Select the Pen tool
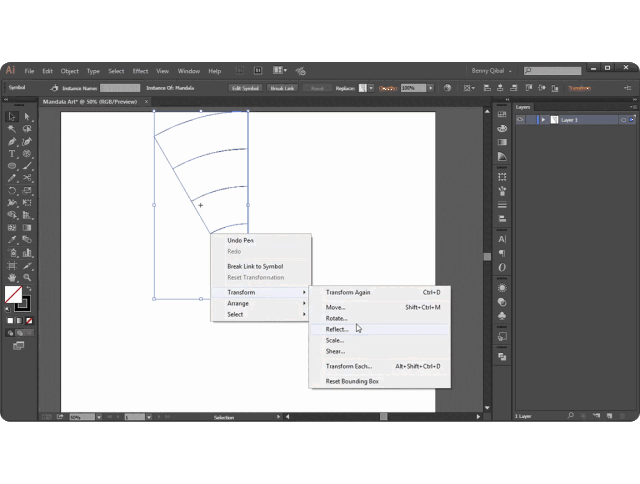 (12, 142)
